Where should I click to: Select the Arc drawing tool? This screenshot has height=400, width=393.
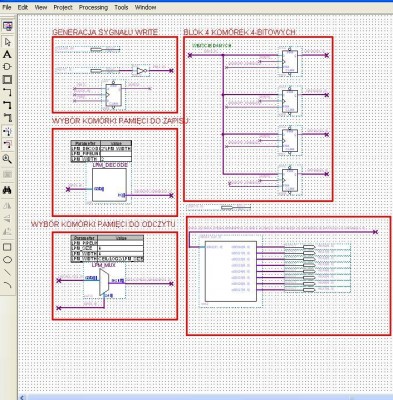(7, 285)
